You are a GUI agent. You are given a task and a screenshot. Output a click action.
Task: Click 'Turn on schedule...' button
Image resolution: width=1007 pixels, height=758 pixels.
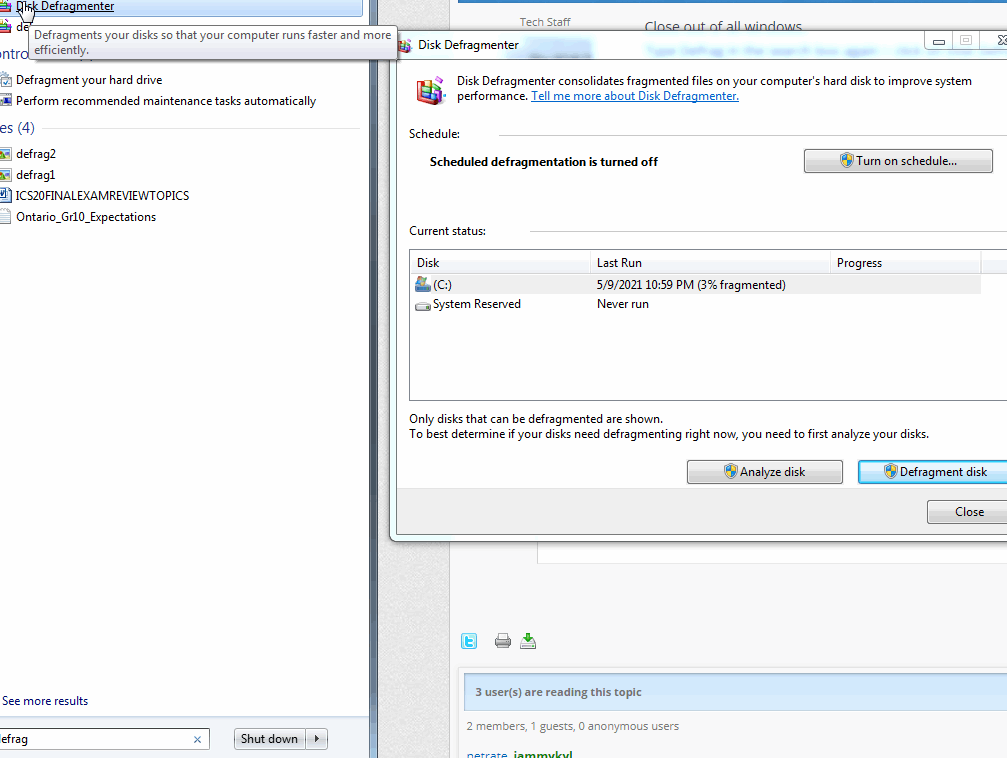(898, 161)
